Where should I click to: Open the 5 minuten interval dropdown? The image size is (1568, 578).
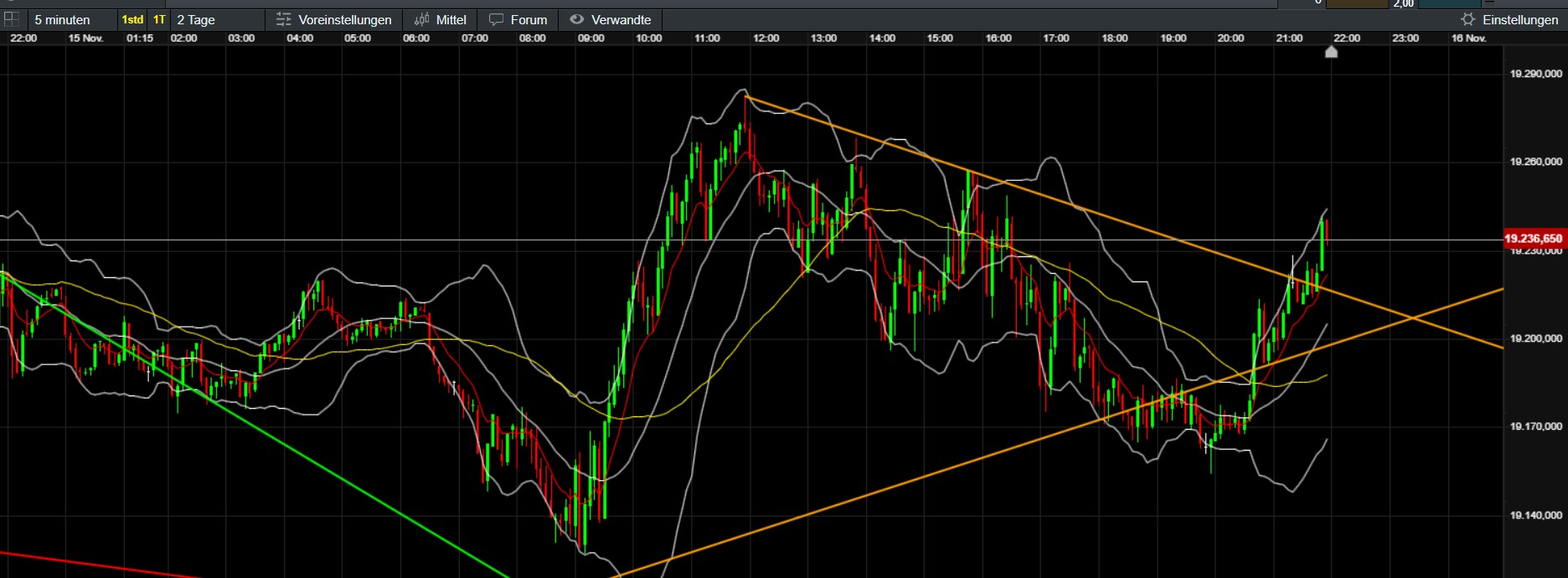click(72, 19)
